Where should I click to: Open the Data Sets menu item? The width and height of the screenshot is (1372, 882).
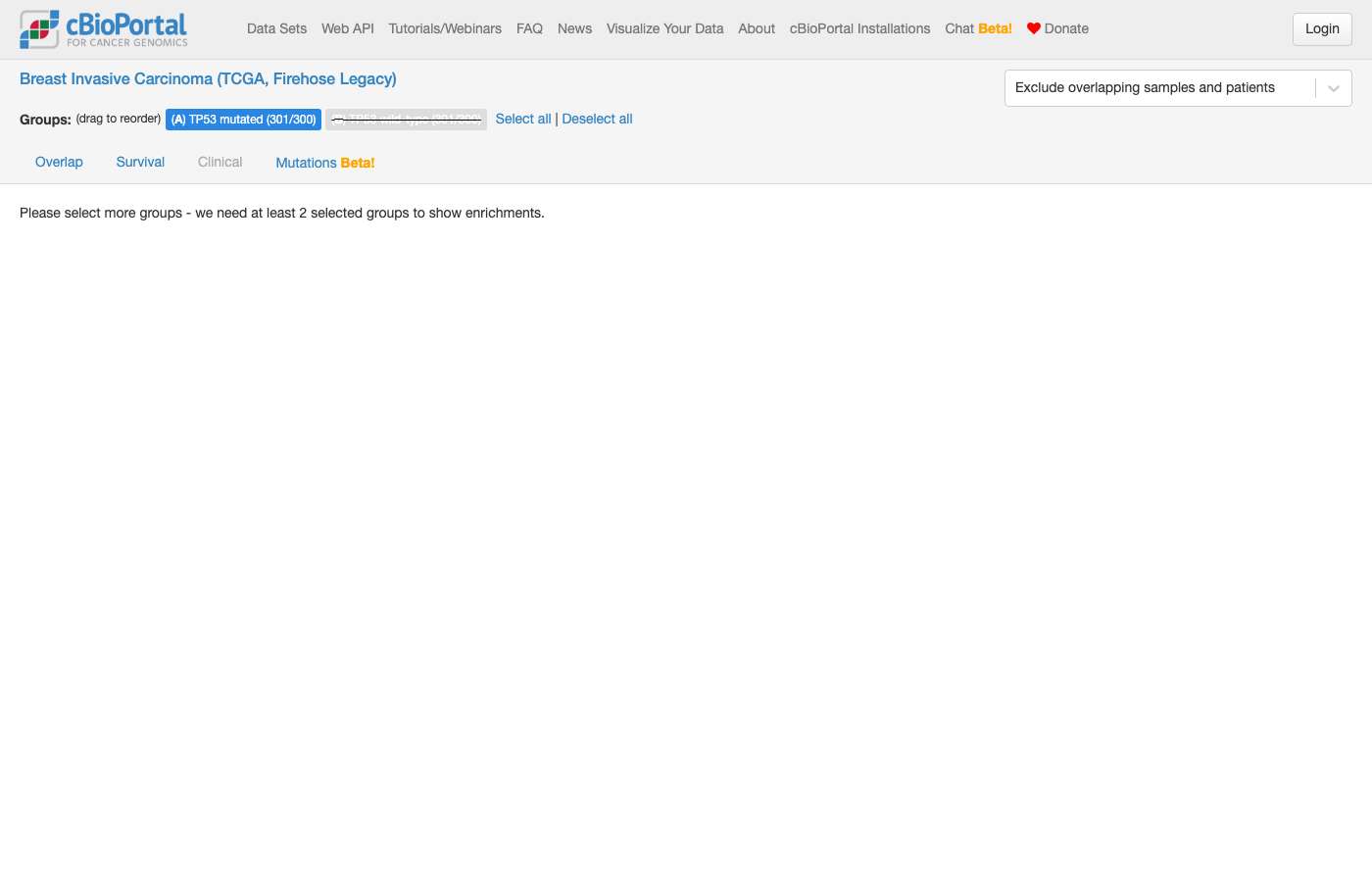click(276, 28)
